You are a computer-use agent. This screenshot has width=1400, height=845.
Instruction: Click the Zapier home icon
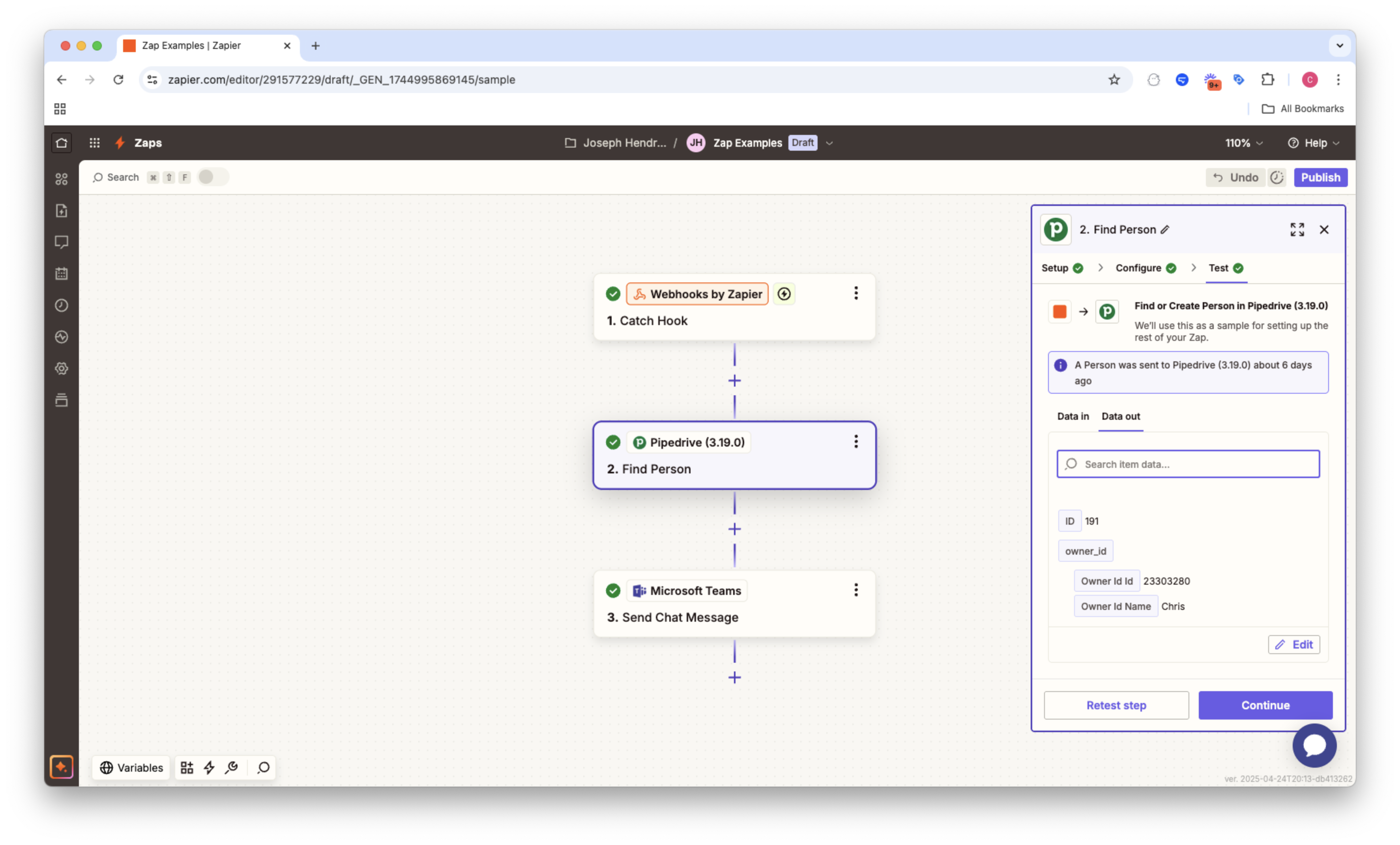tap(62, 142)
